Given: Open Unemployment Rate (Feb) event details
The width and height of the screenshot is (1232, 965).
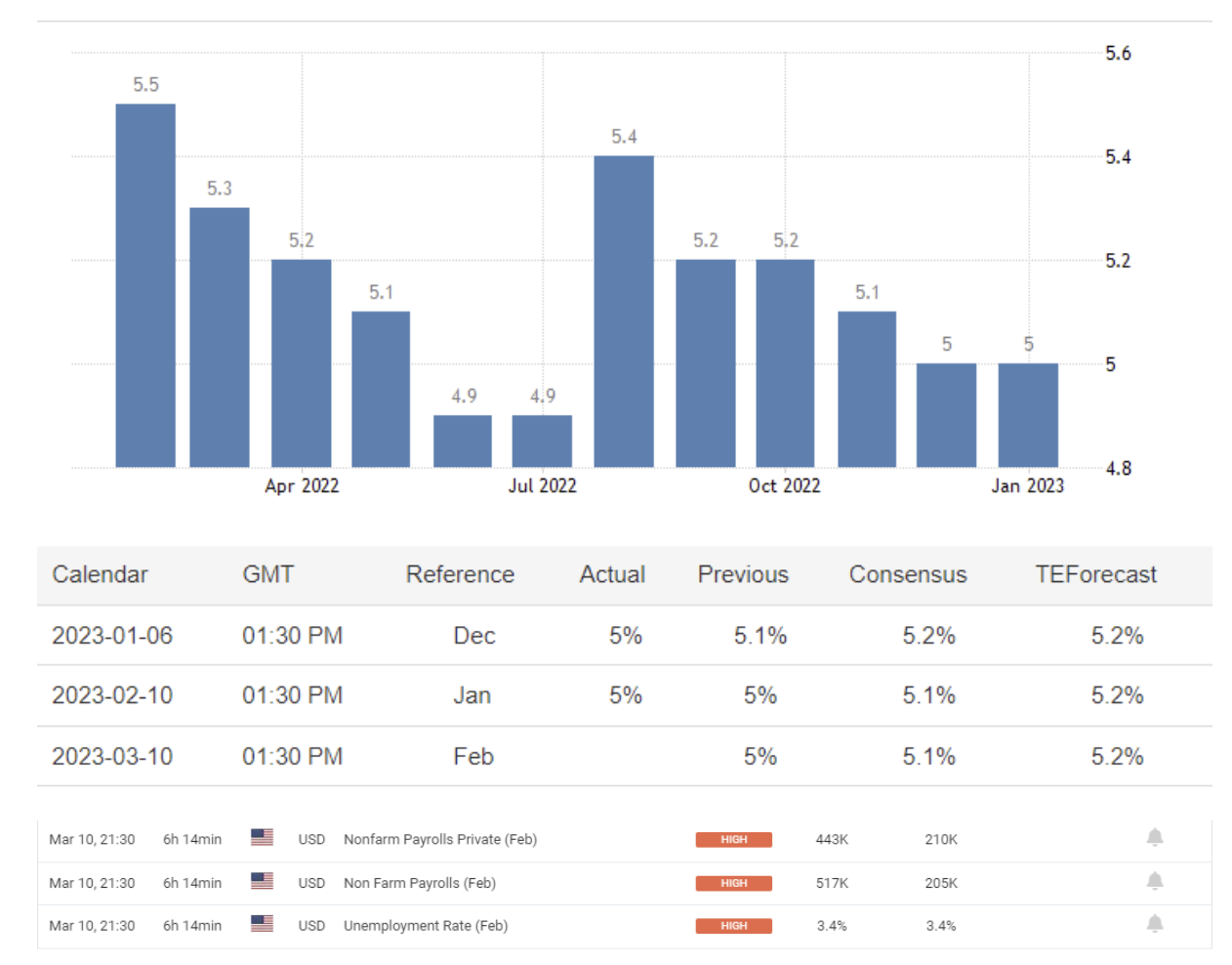Looking at the screenshot, I should 425,926.
